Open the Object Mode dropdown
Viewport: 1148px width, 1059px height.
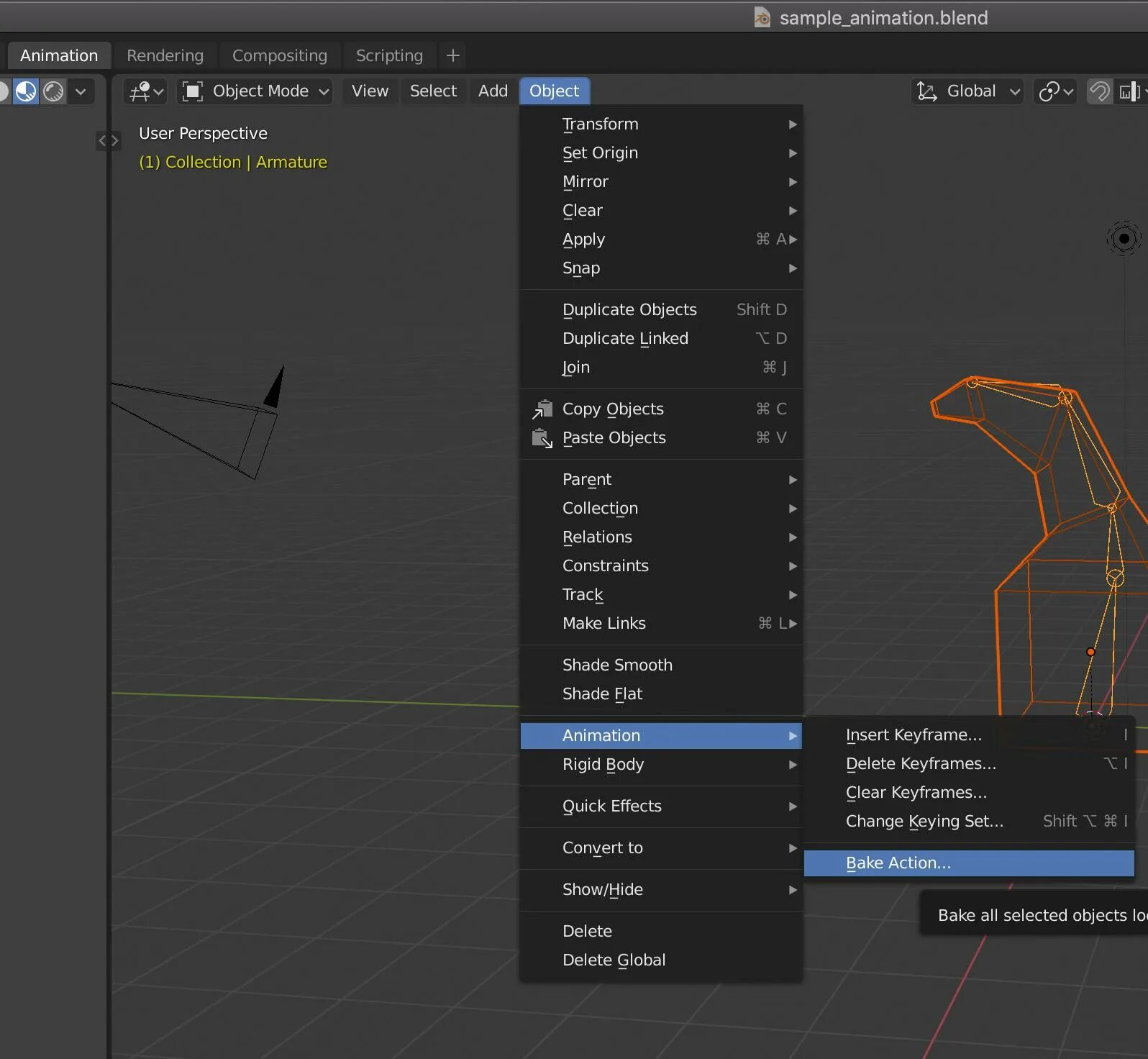pyautogui.click(x=255, y=91)
